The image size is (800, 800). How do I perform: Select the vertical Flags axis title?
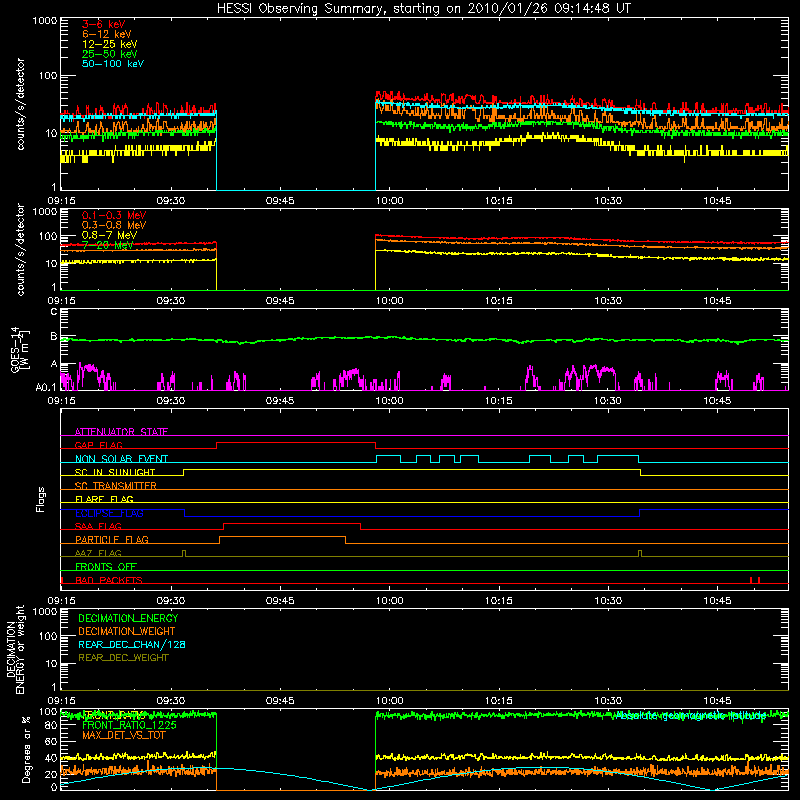[x=40, y=499]
